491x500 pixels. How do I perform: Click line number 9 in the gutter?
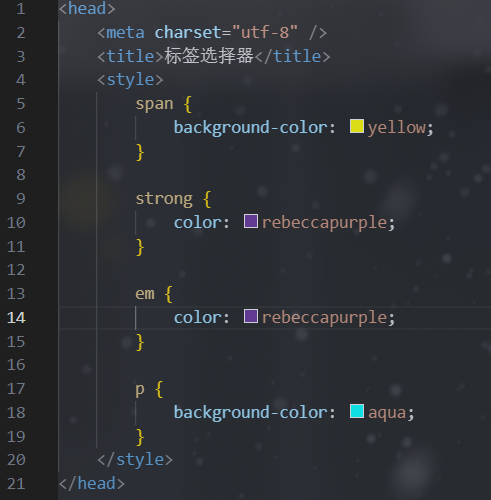[21, 199]
